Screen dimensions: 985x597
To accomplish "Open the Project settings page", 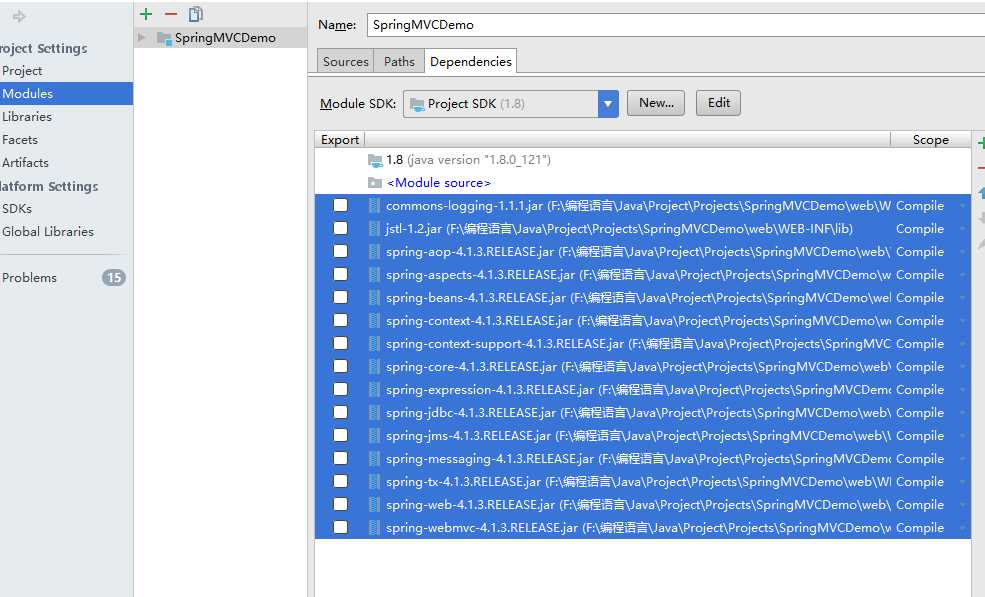I will (x=22, y=71).
